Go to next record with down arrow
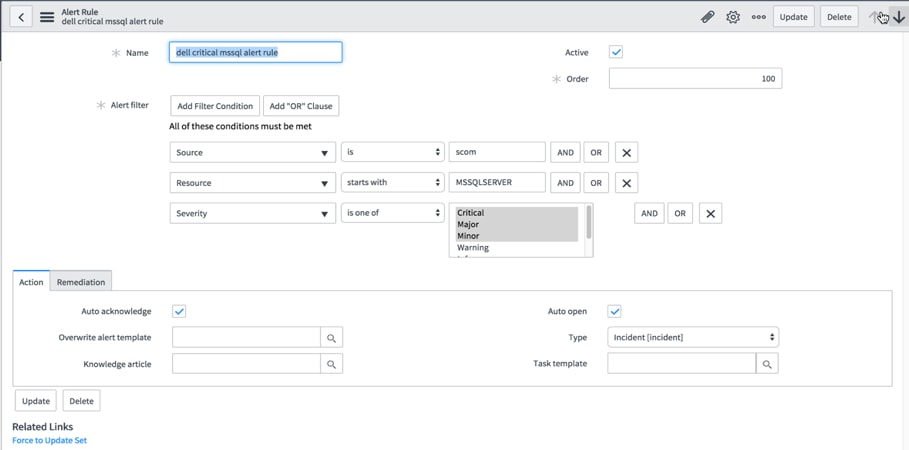This screenshot has height=450, width=909. click(x=899, y=17)
